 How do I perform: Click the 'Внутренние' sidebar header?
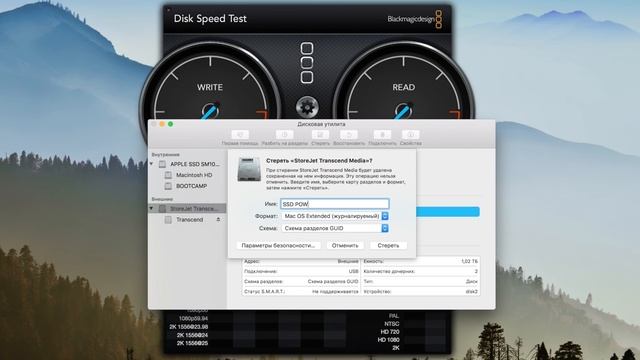click(x=166, y=155)
